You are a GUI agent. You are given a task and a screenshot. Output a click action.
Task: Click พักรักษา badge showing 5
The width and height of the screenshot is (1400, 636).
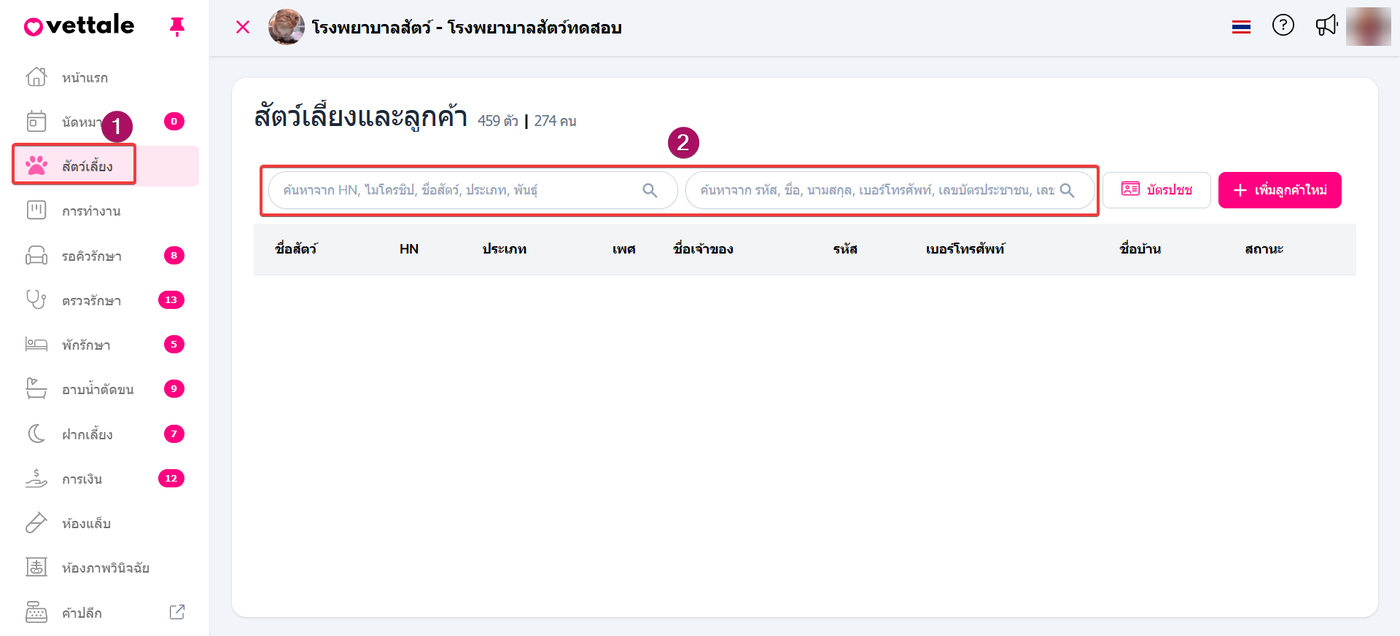pos(174,345)
